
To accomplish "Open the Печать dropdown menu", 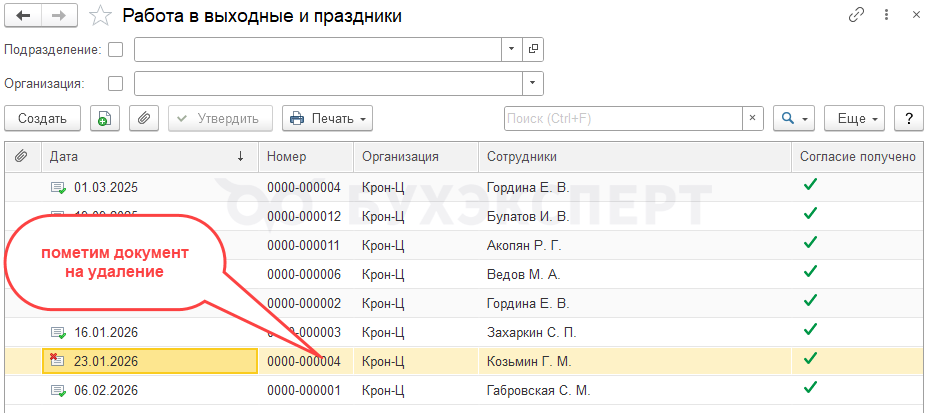I will click(x=328, y=118).
